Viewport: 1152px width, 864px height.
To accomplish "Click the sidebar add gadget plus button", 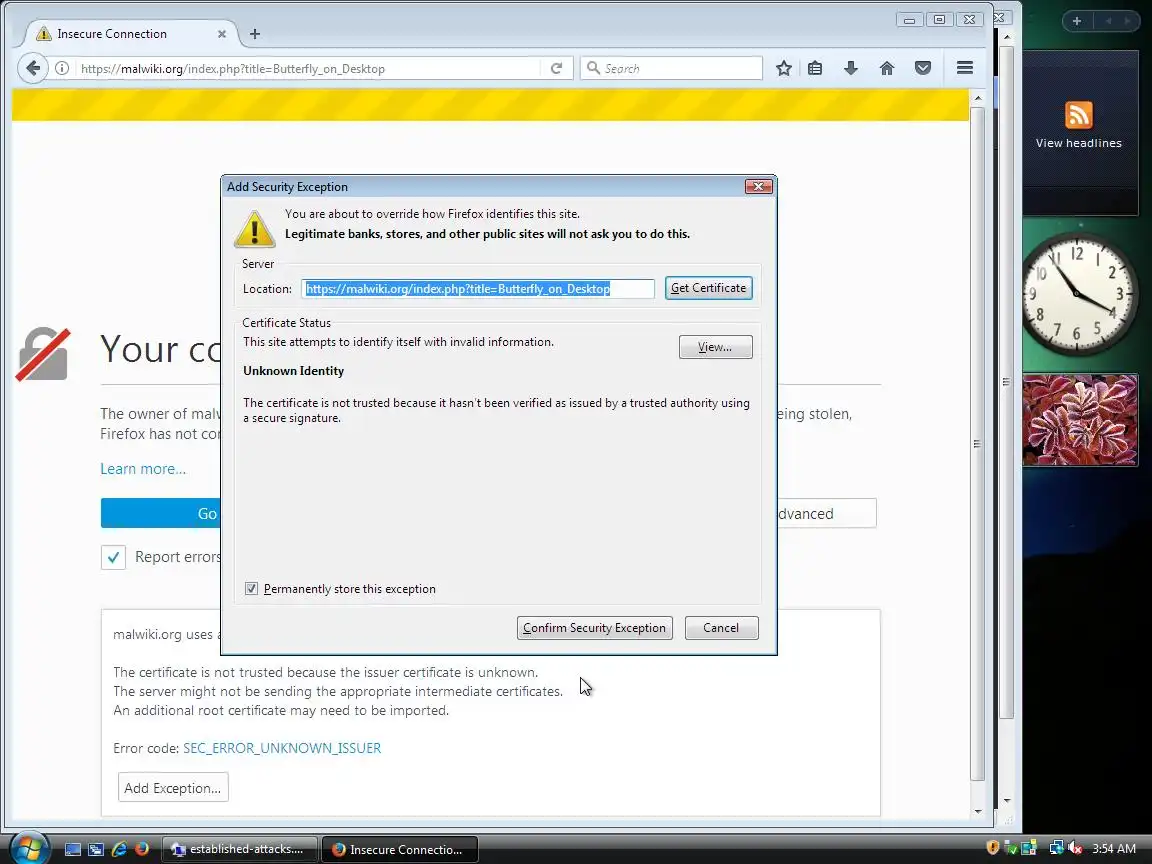I will tap(1076, 21).
